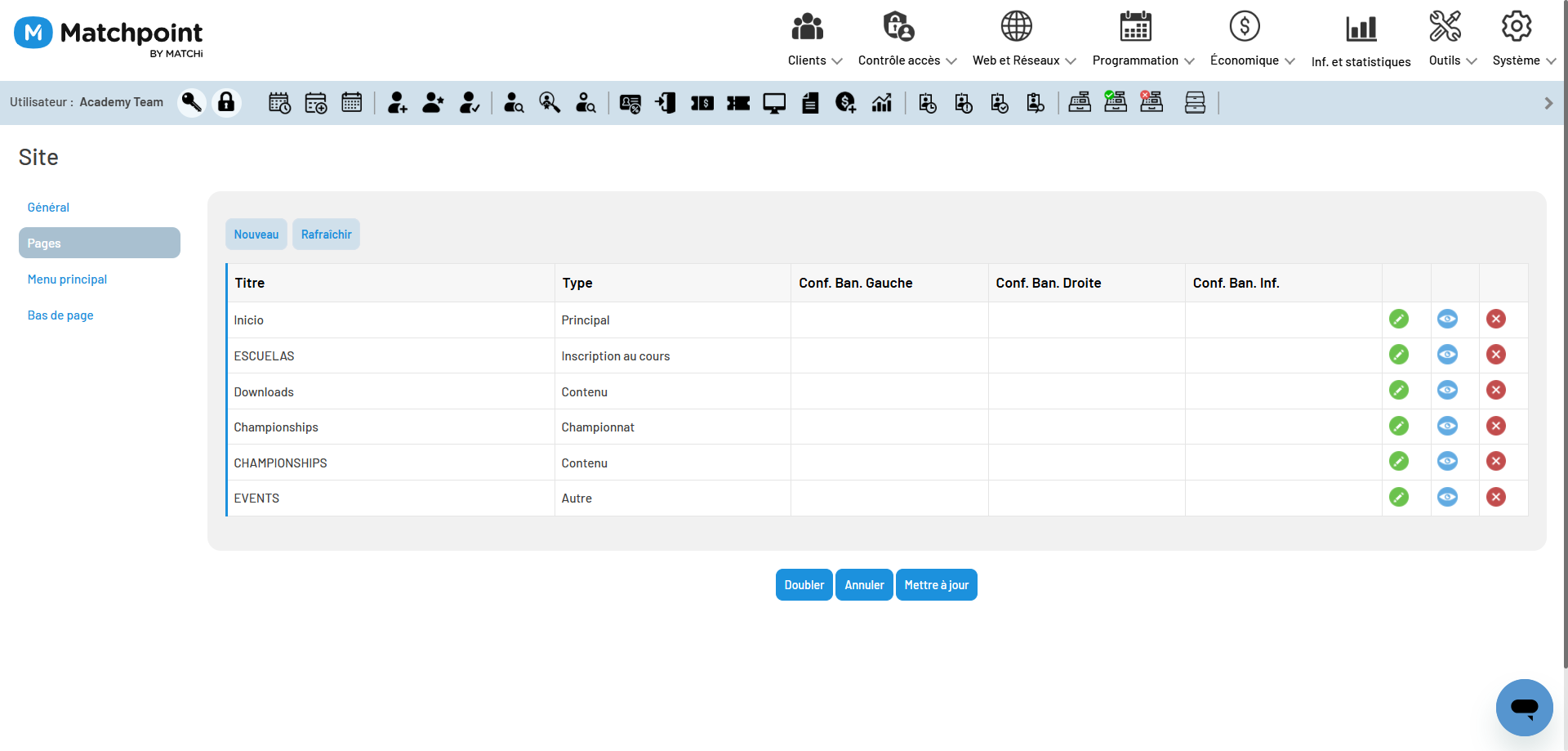
Task: Delete the ESCUELAS page with red cross
Action: [x=1496, y=355]
